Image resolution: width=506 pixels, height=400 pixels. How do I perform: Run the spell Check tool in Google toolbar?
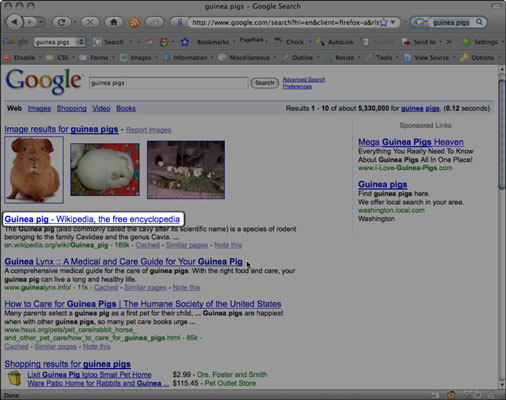coord(289,42)
